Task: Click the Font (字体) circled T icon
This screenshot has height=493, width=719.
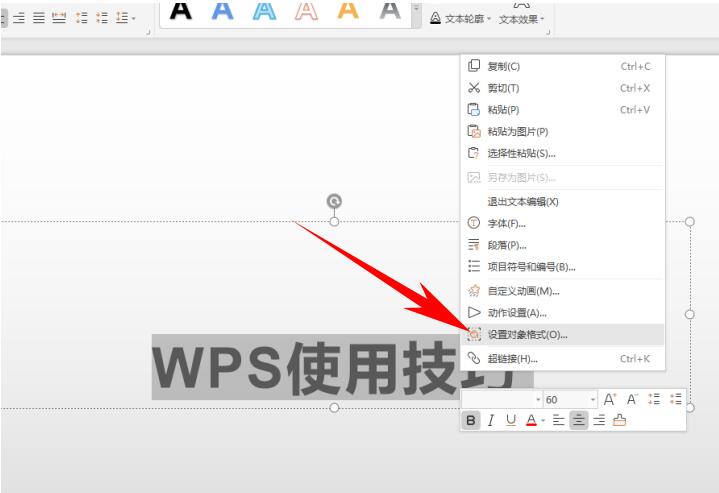Action: (474, 223)
